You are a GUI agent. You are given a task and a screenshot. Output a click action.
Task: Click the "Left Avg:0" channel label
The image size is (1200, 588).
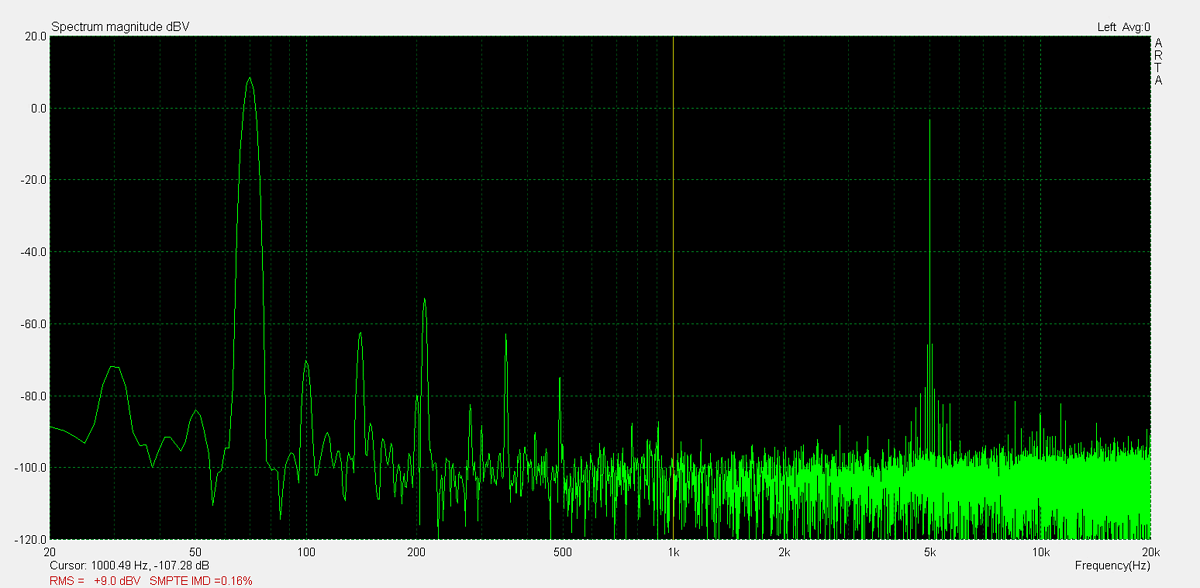(1123, 27)
